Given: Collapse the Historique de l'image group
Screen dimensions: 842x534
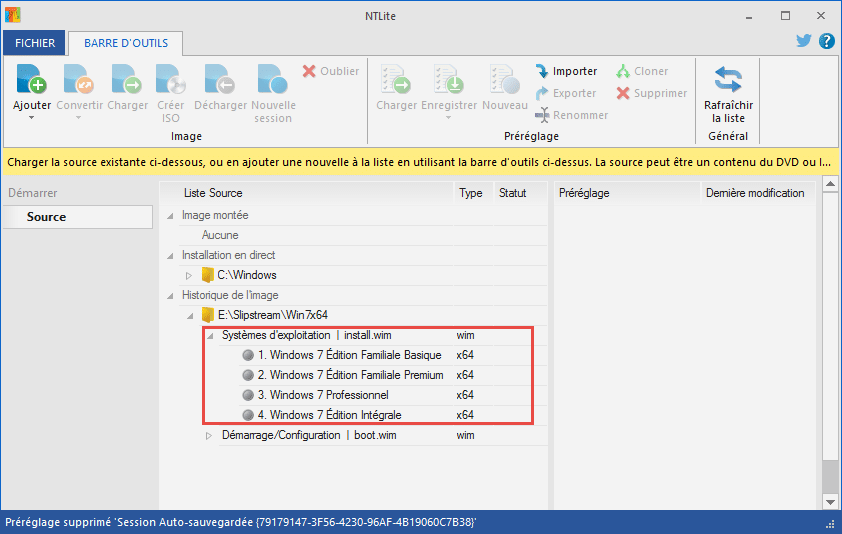Looking at the screenshot, I should [x=170, y=295].
